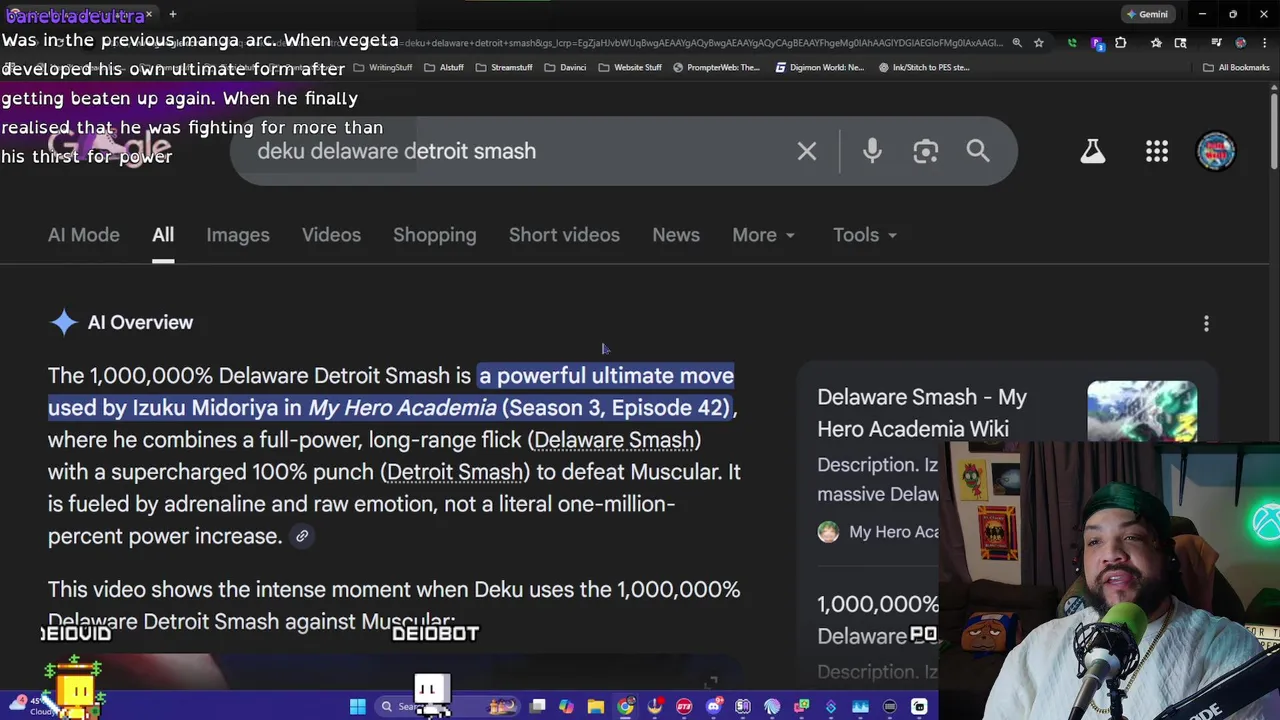Switch to Images results tab

238,235
